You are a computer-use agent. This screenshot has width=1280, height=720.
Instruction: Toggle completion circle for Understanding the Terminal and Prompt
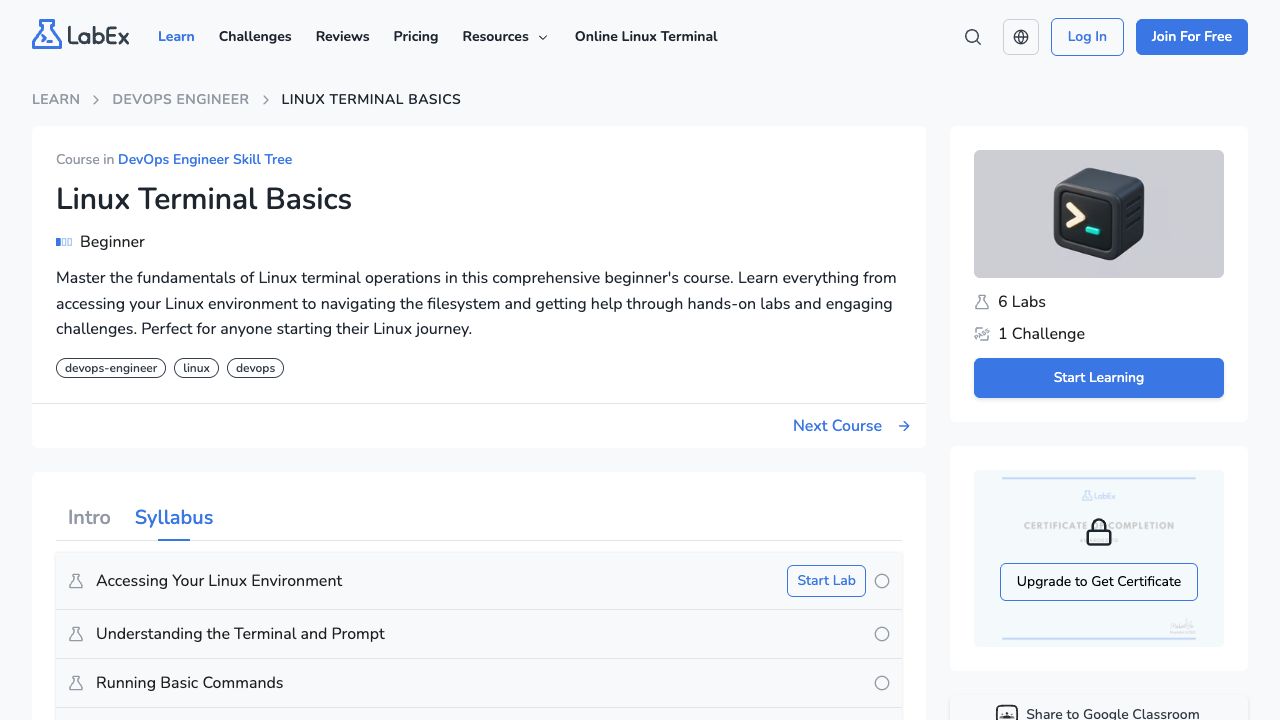coord(882,634)
